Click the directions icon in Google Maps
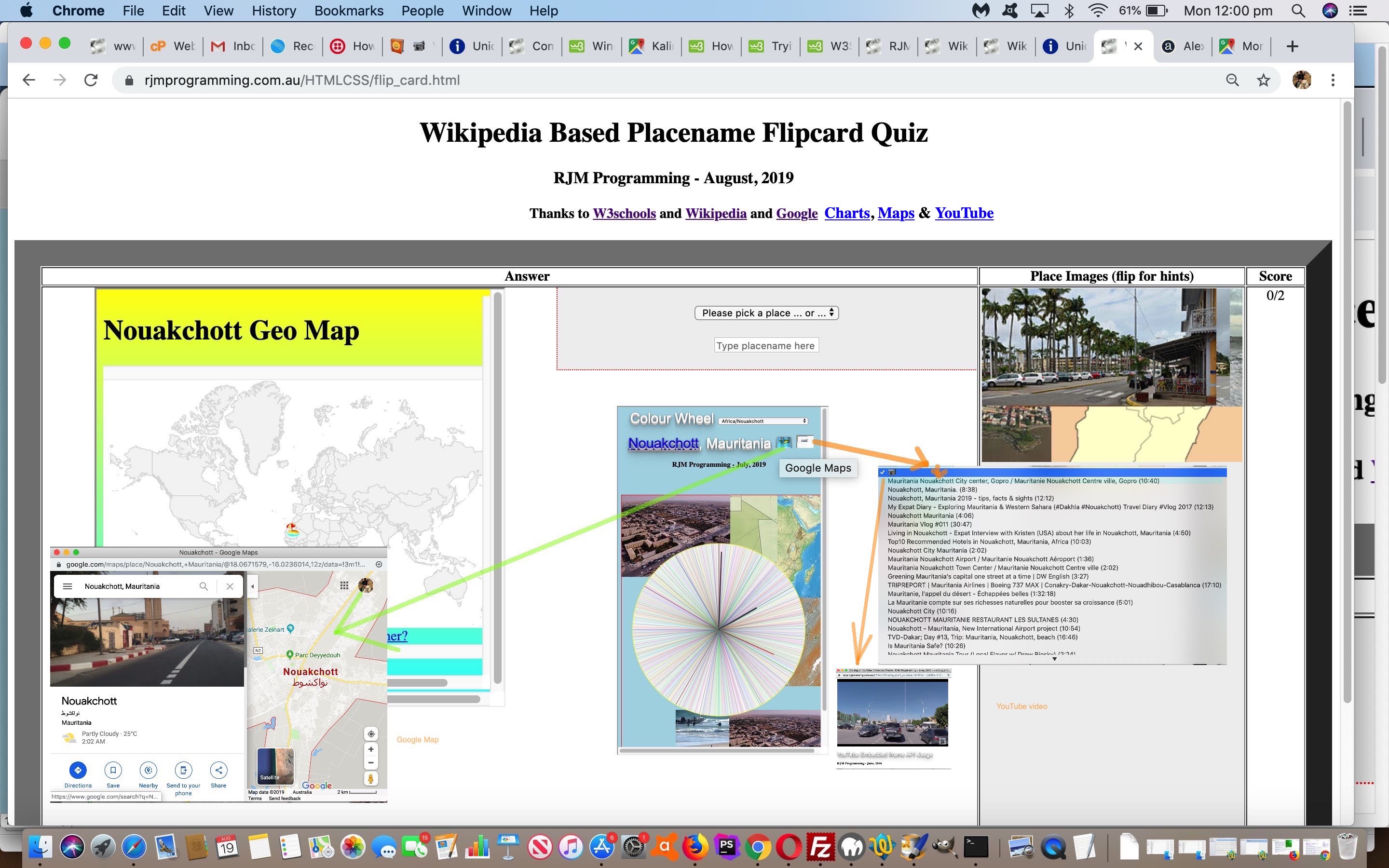The image size is (1389, 868). coord(78,769)
